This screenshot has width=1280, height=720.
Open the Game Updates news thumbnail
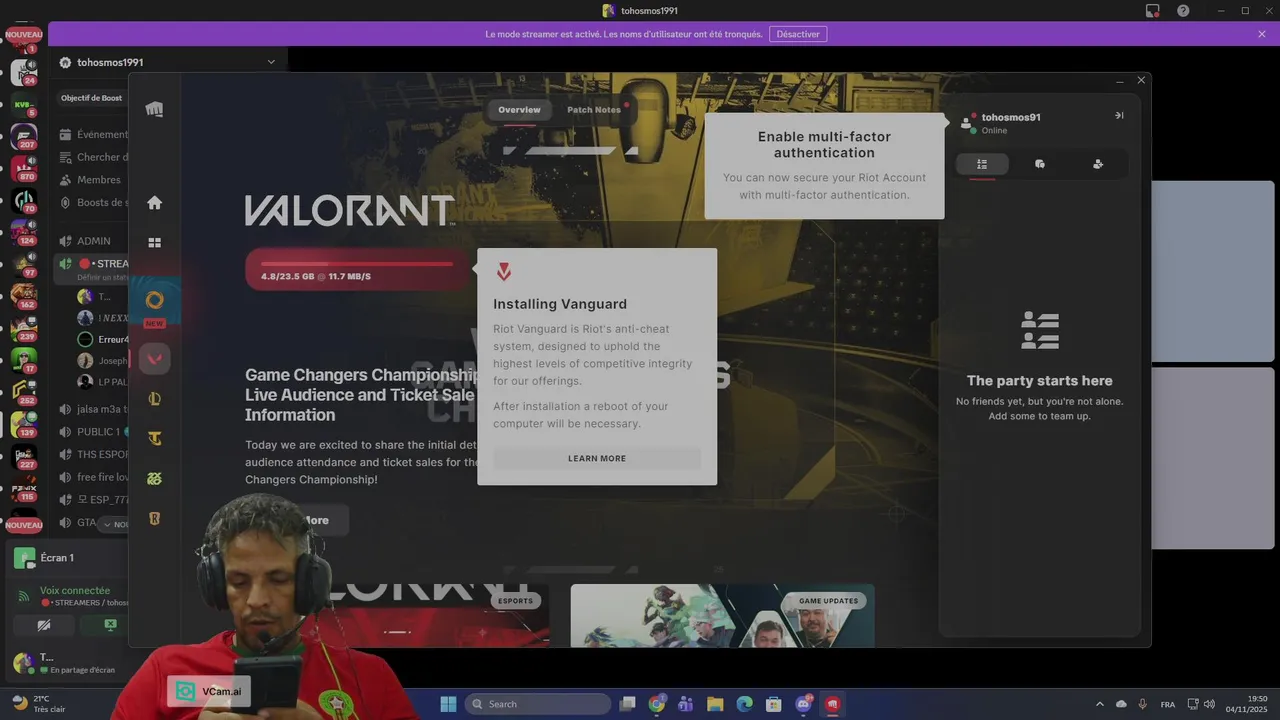[x=722, y=616]
